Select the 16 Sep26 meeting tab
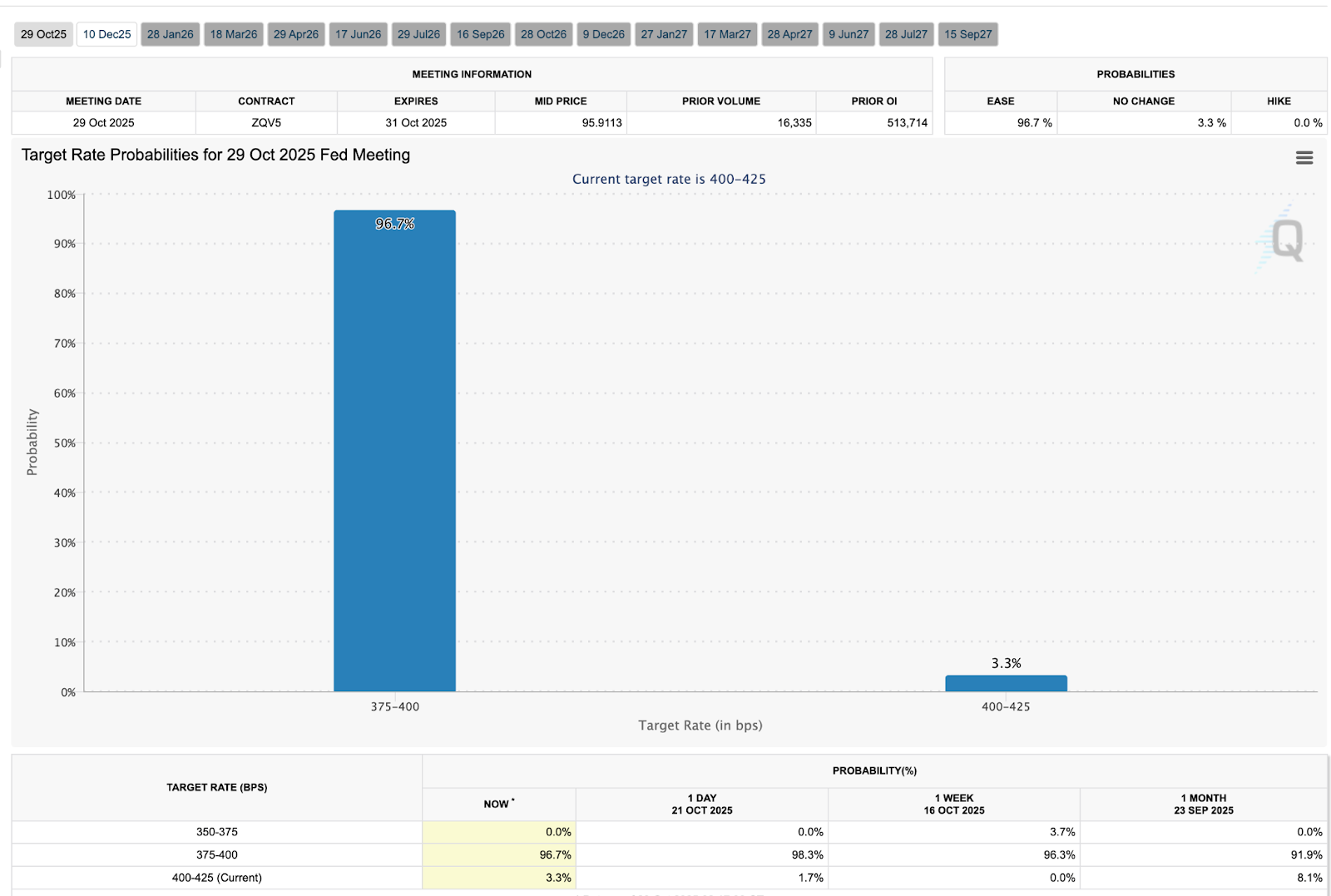The height and width of the screenshot is (896, 1331). (480, 34)
